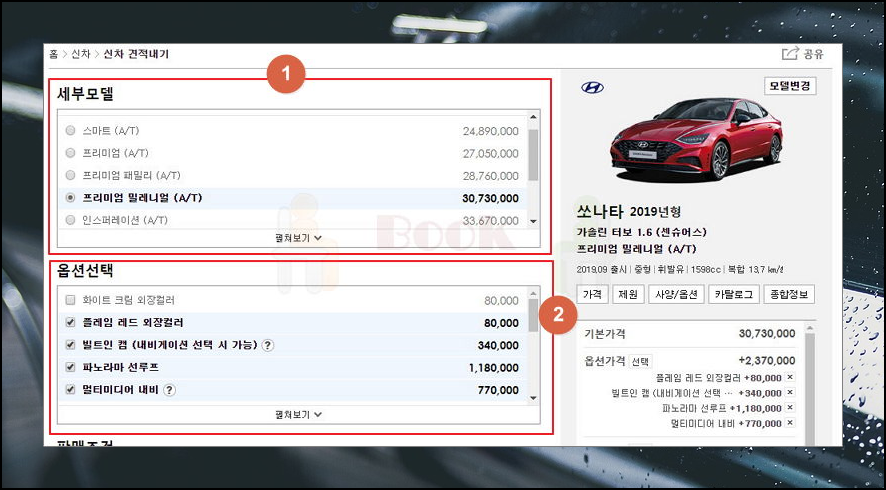
Task: Select 프리미엄 밀레니얼 (A/T) radio button
Action: coord(70,198)
